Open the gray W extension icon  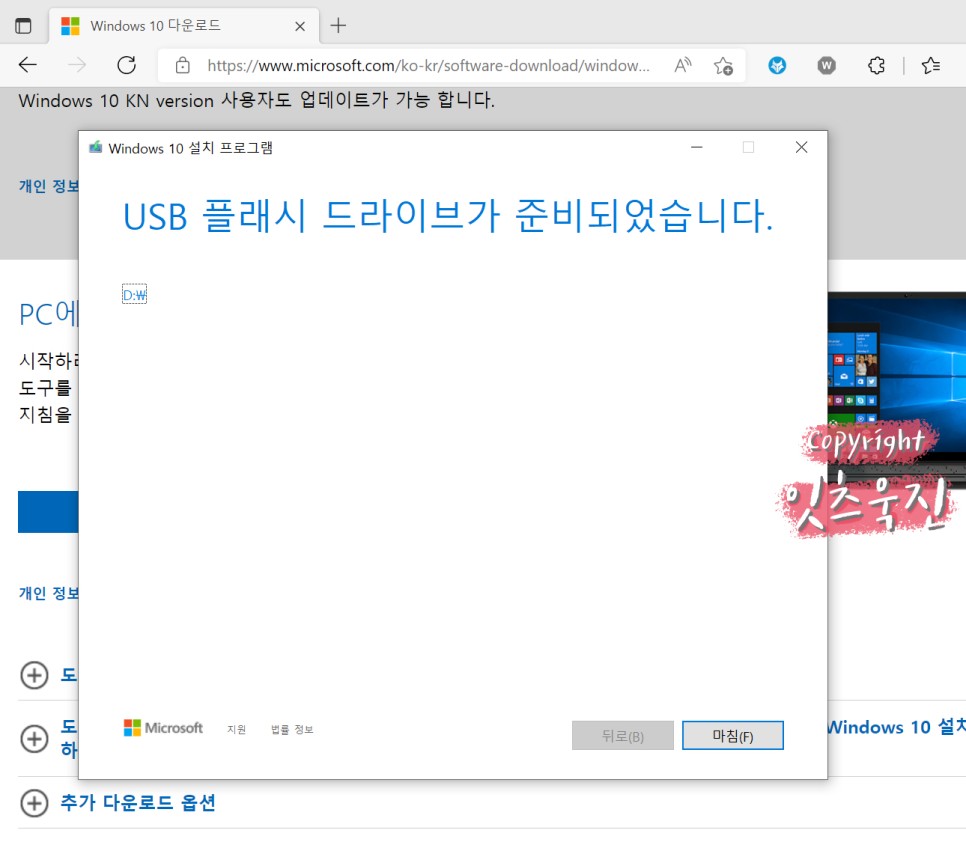coord(826,65)
